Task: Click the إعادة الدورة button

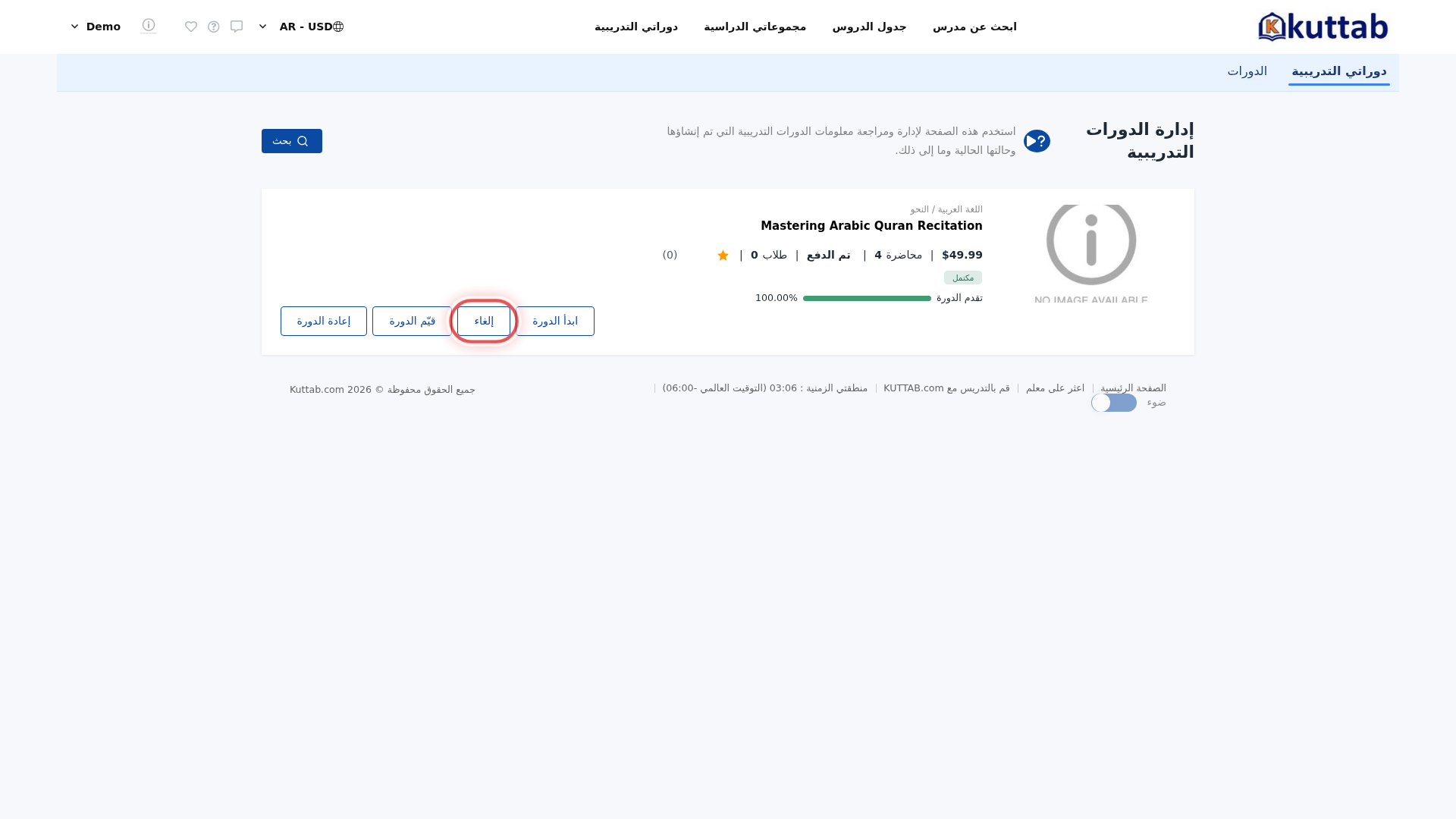Action: [324, 321]
